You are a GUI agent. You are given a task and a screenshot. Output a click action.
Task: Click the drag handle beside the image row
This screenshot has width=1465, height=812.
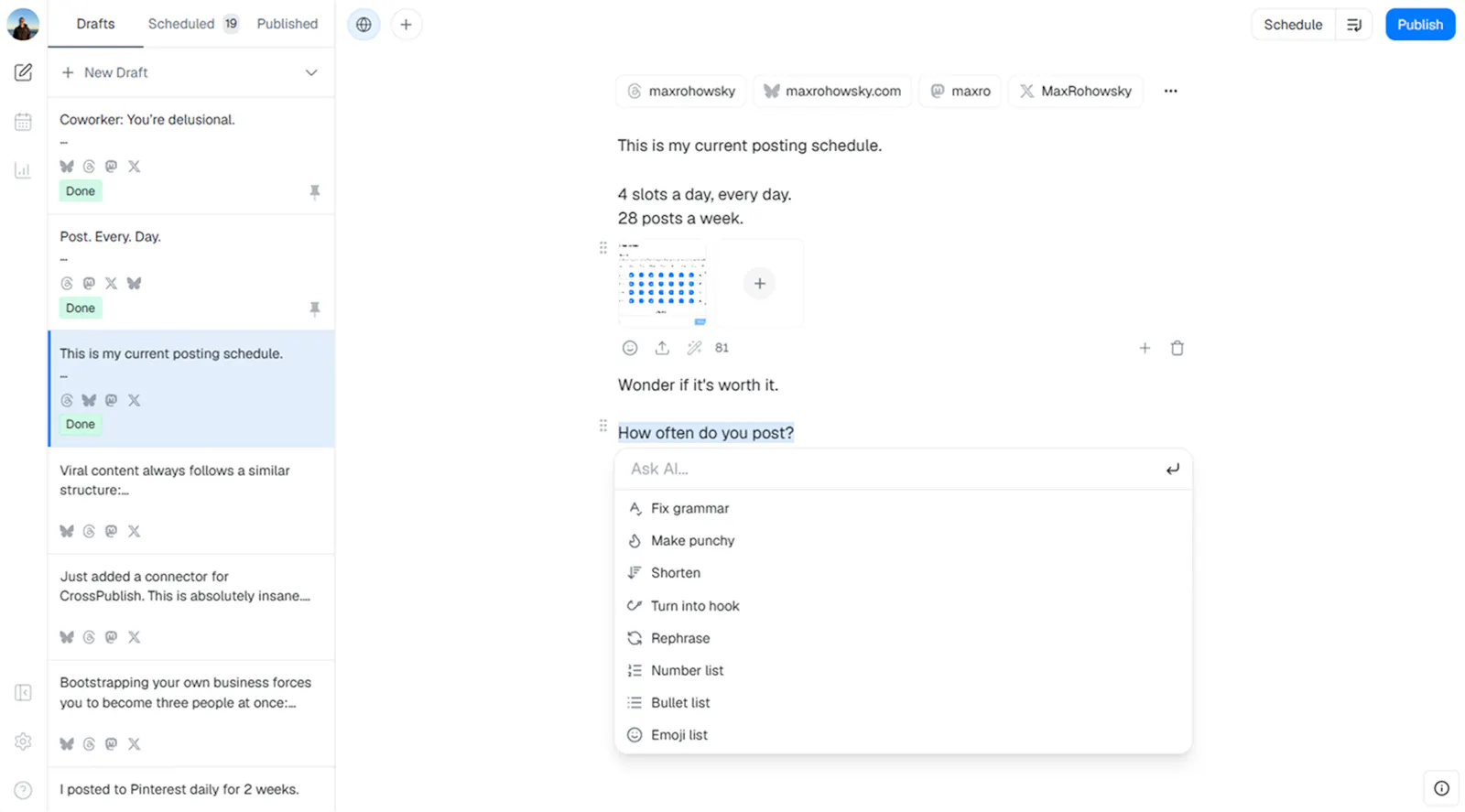pyautogui.click(x=602, y=247)
